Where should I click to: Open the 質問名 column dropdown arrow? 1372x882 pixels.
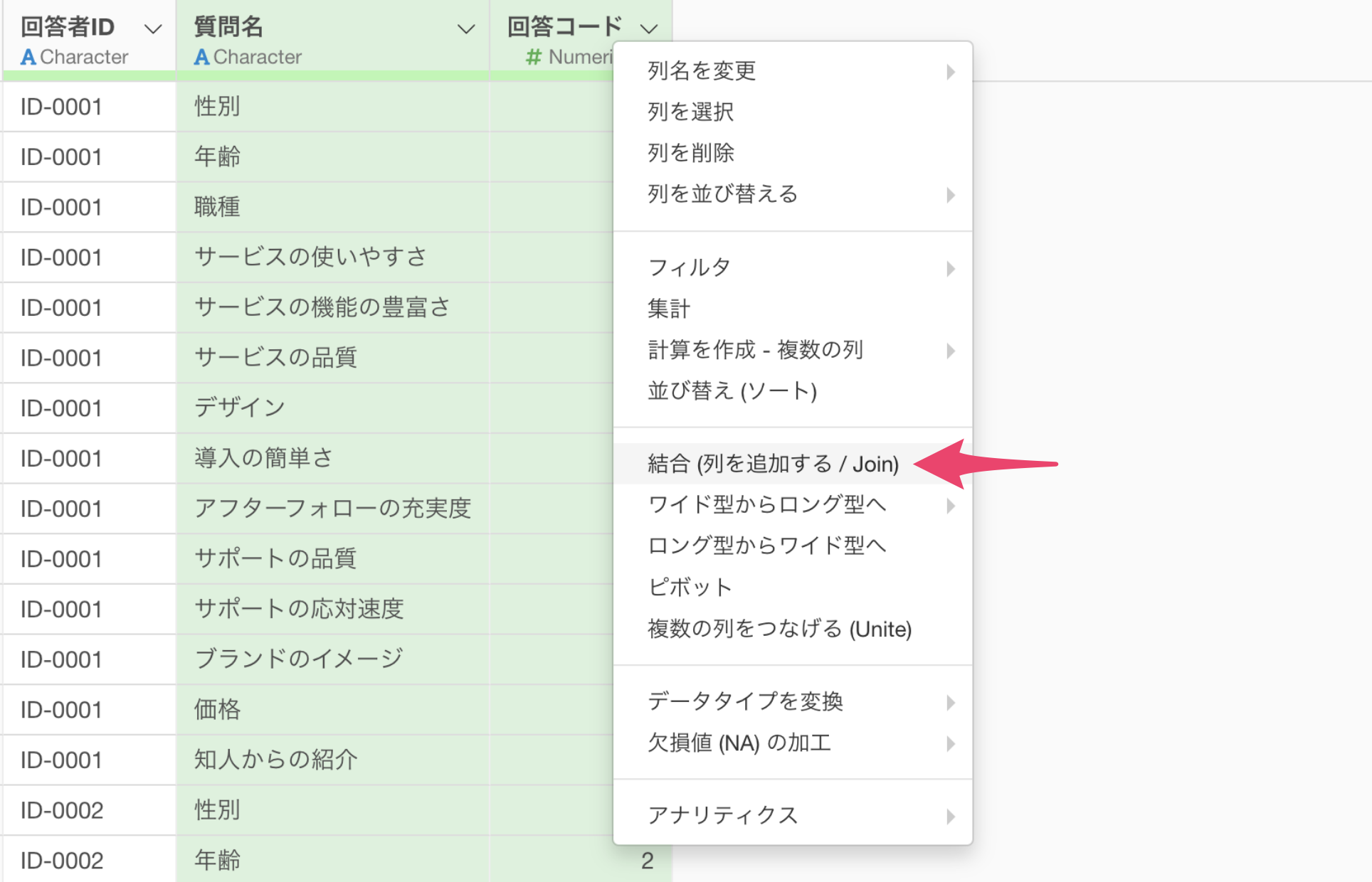click(x=465, y=29)
